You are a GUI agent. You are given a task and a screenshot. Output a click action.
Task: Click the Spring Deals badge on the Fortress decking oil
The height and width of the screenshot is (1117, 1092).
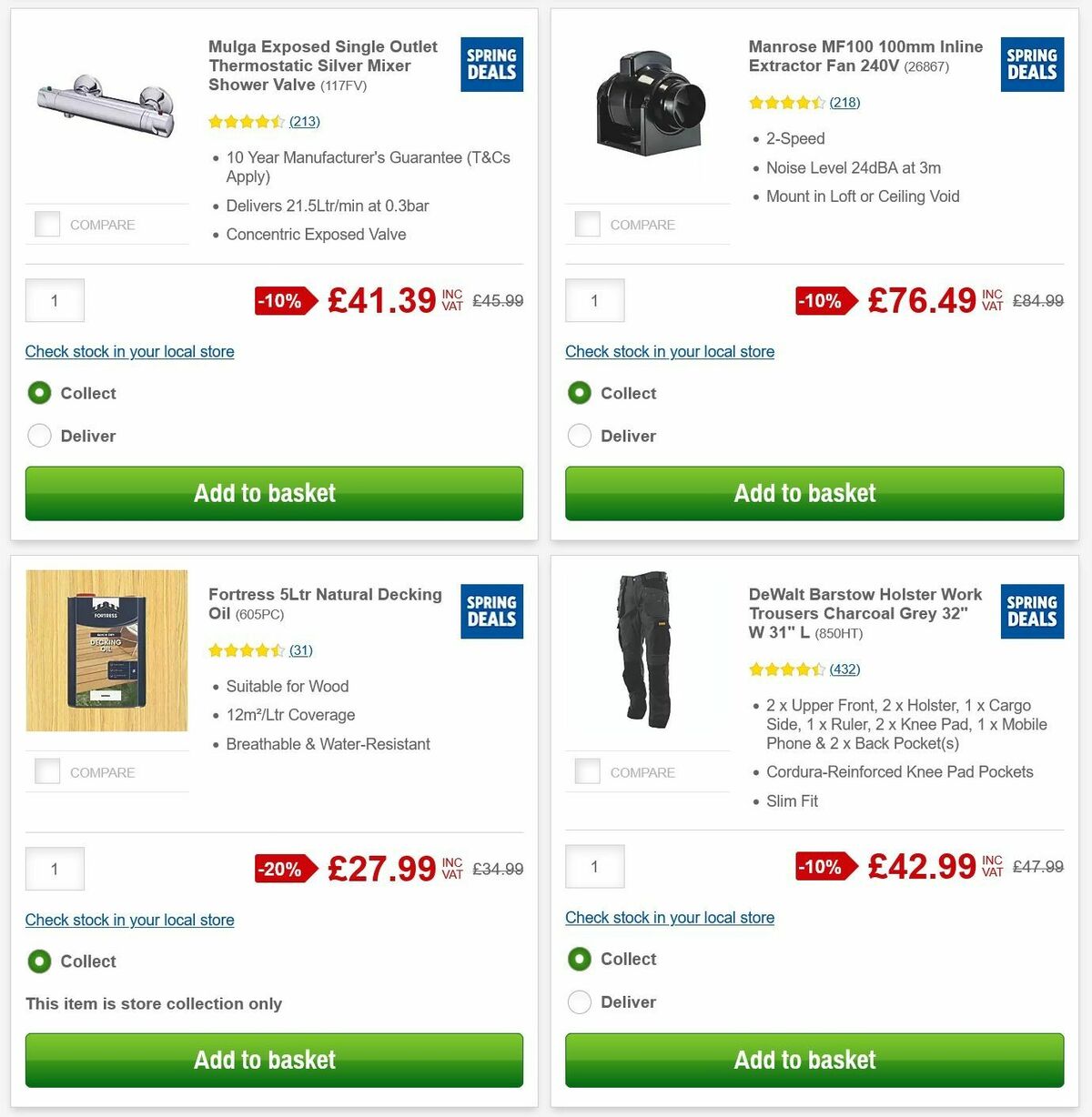(491, 611)
